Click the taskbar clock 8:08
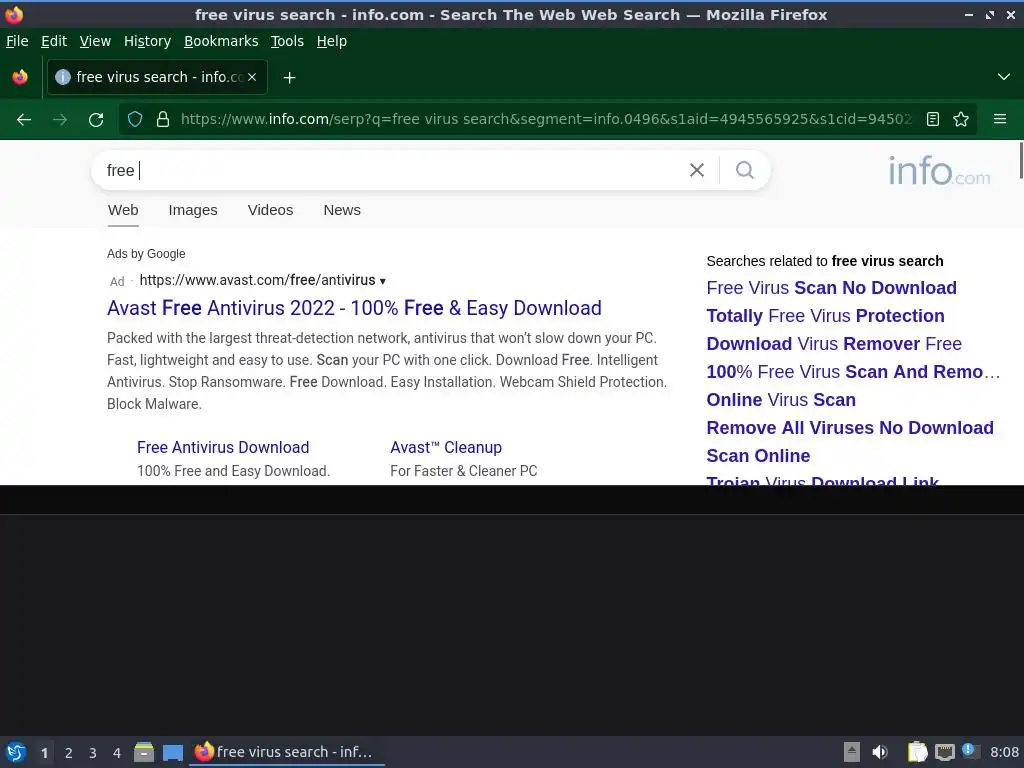Image resolution: width=1024 pixels, height=768 pixels. pos(1004,752)
